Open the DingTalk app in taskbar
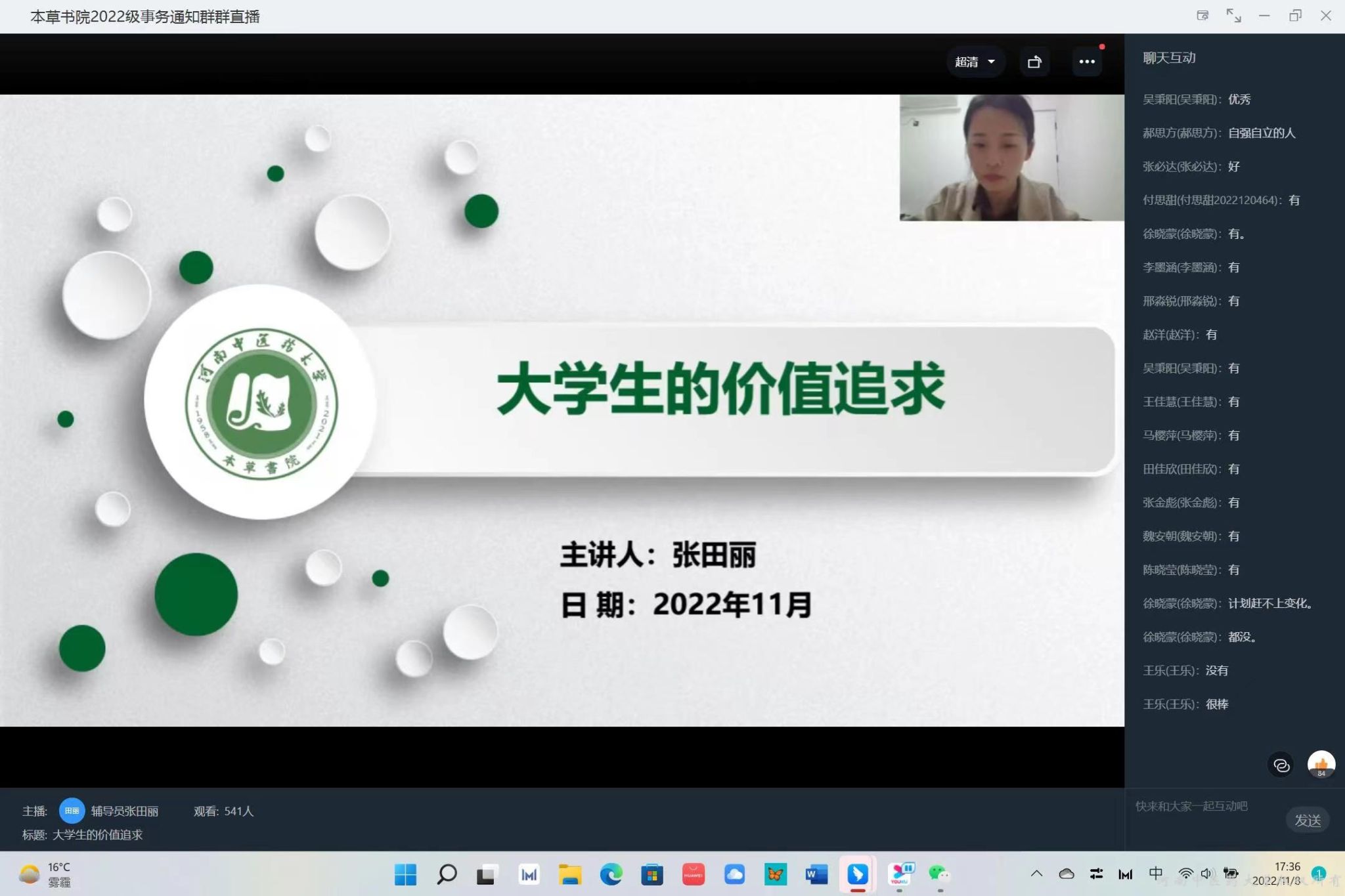The height and width of the screenshot is (896, 1345). 858,874
